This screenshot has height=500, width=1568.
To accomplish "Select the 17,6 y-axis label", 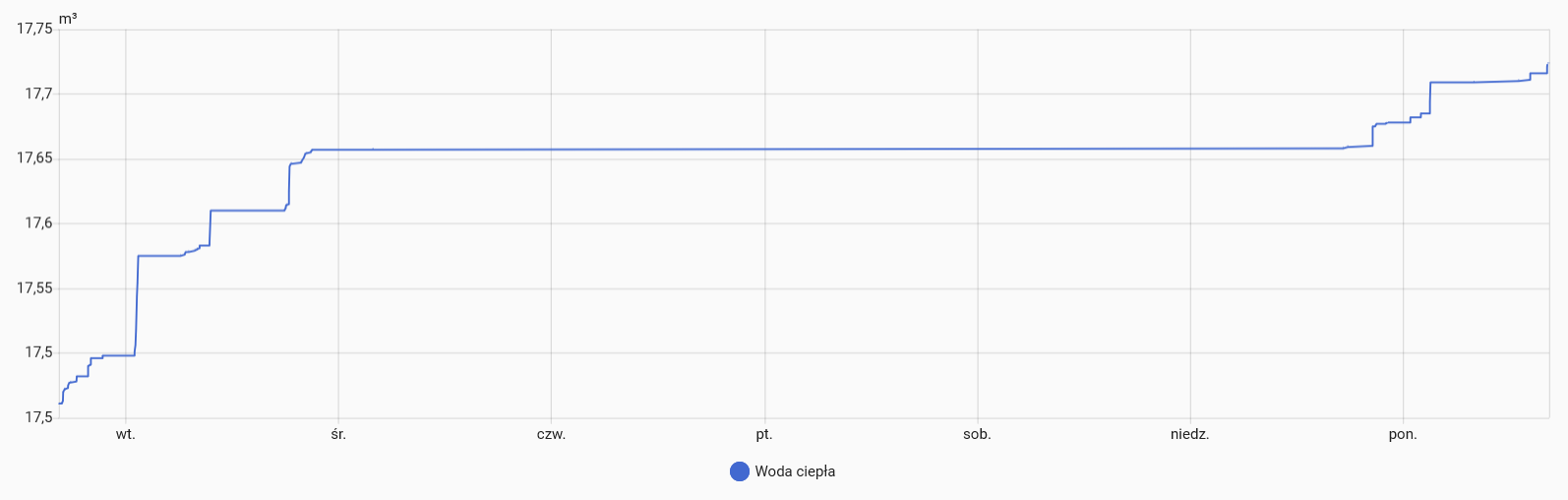I will coord(38,223).
